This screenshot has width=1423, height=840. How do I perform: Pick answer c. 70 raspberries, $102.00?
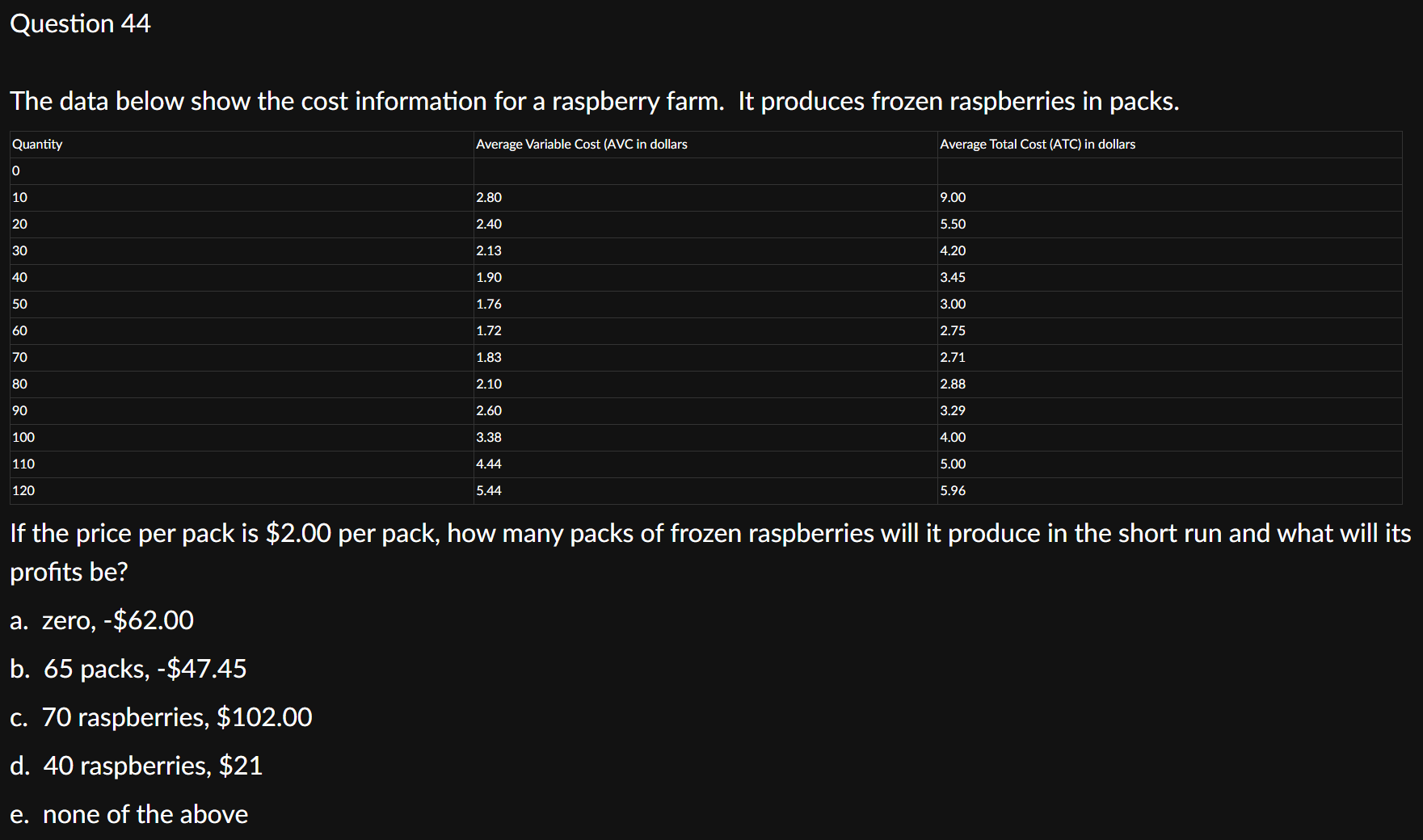click(161, 717)
